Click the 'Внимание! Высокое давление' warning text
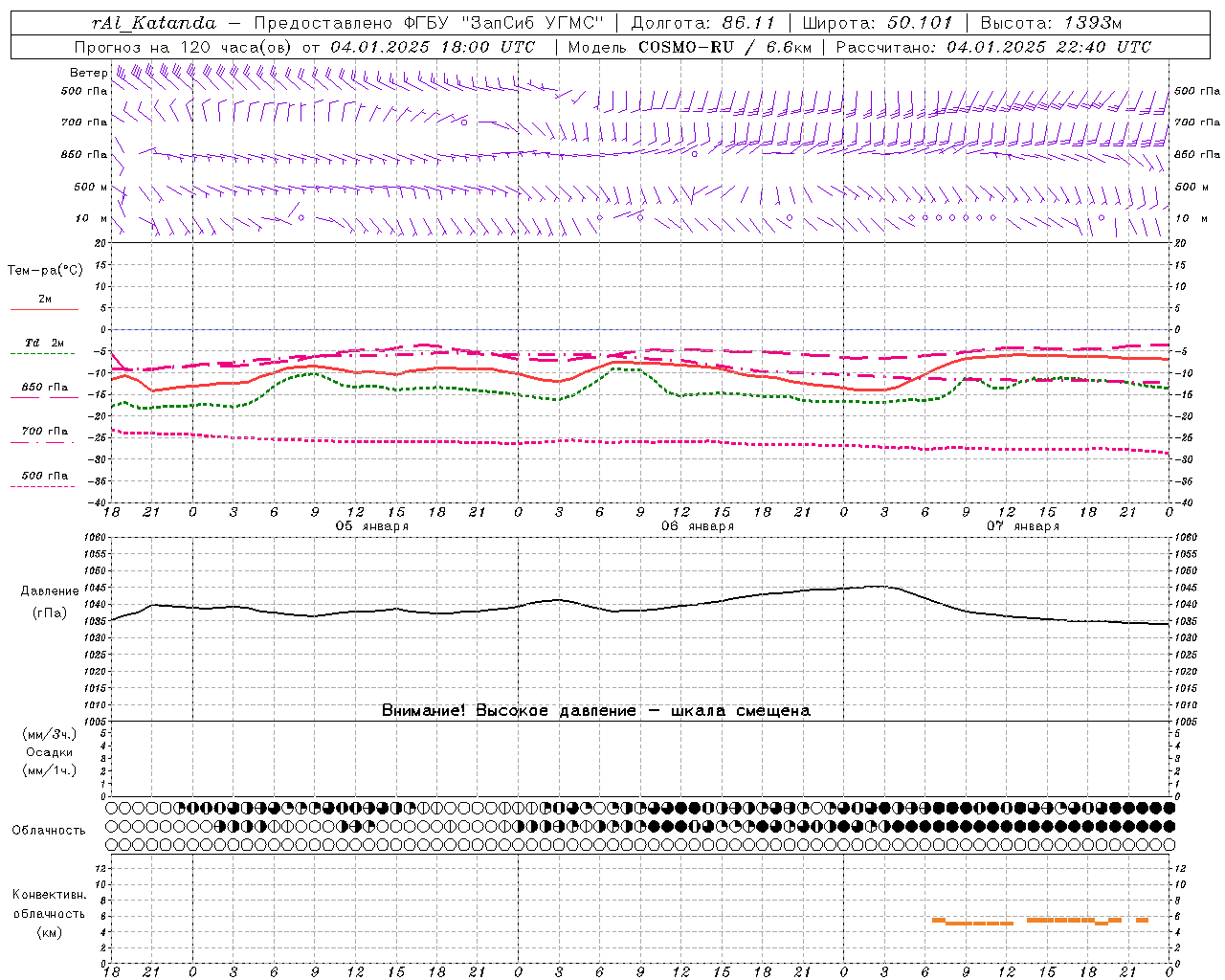Image resolution: width=1225 pixels, height=980 pixels. click(508, 711)
